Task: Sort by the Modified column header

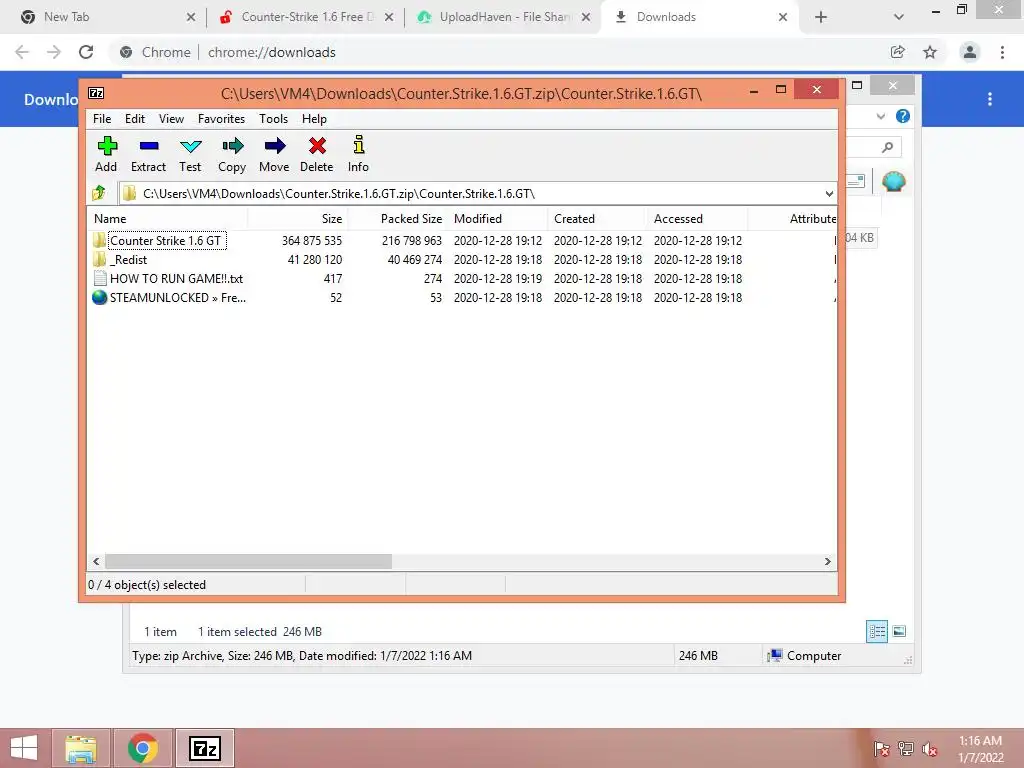Action: (498, 219)
